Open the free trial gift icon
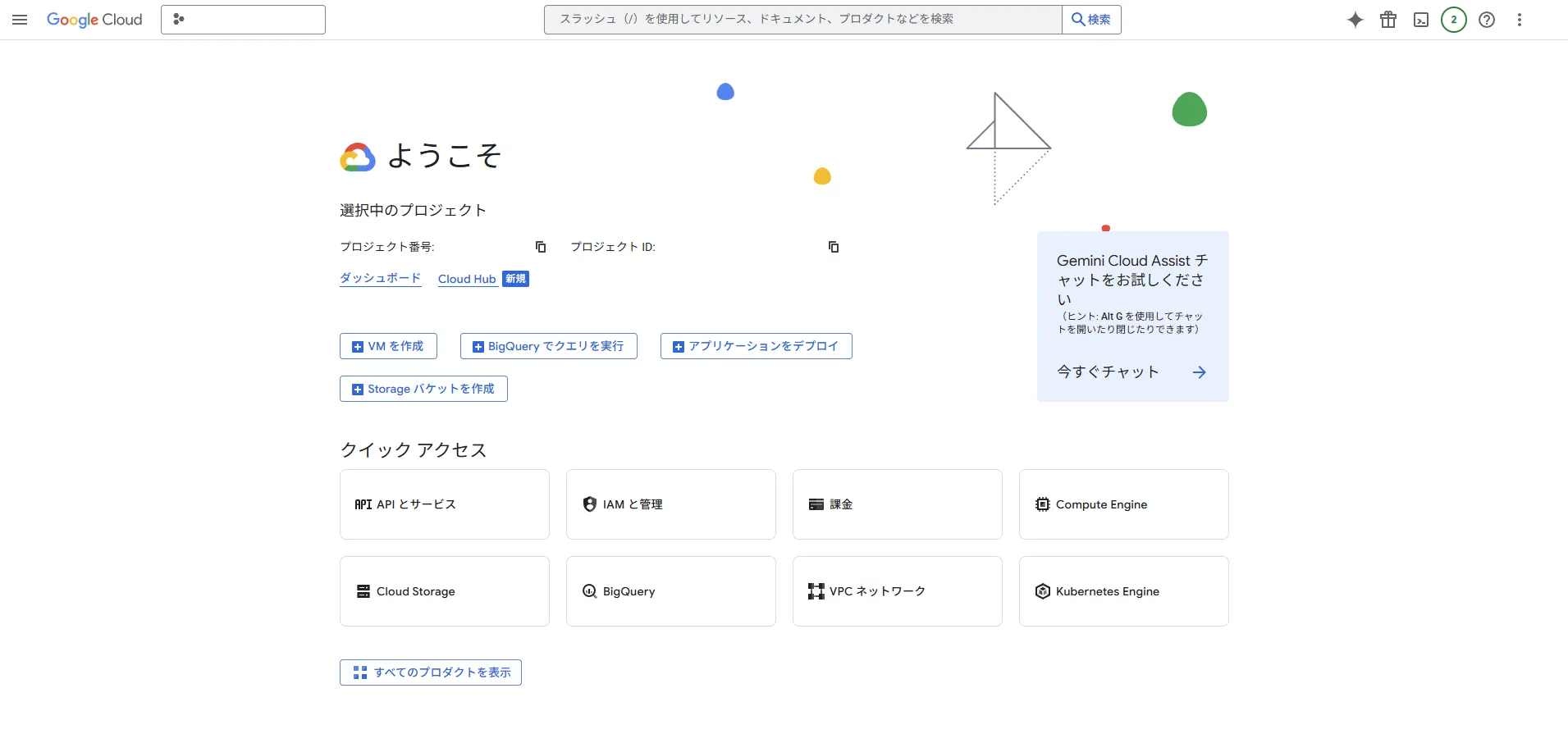The height and width of the screenshot is (743, 1568). pyautogui.click(x=1388, y=20)
